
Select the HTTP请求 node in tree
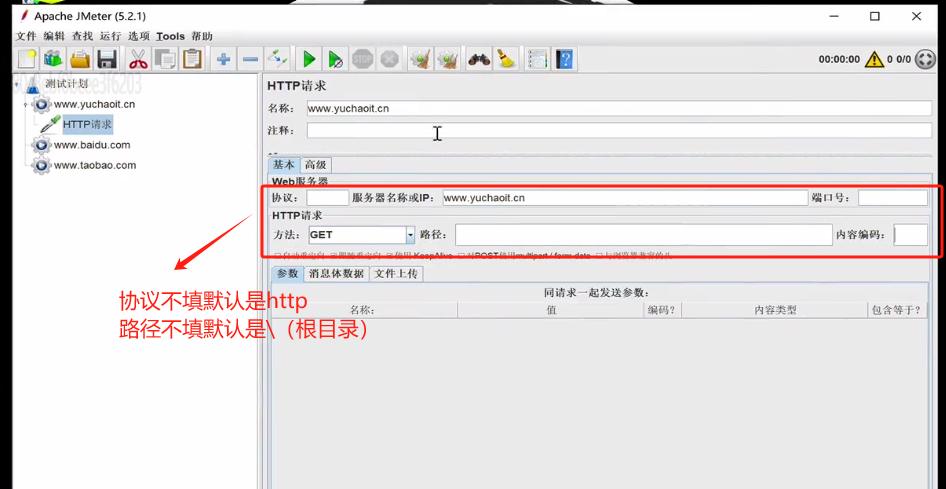click(x=87, y=124)
